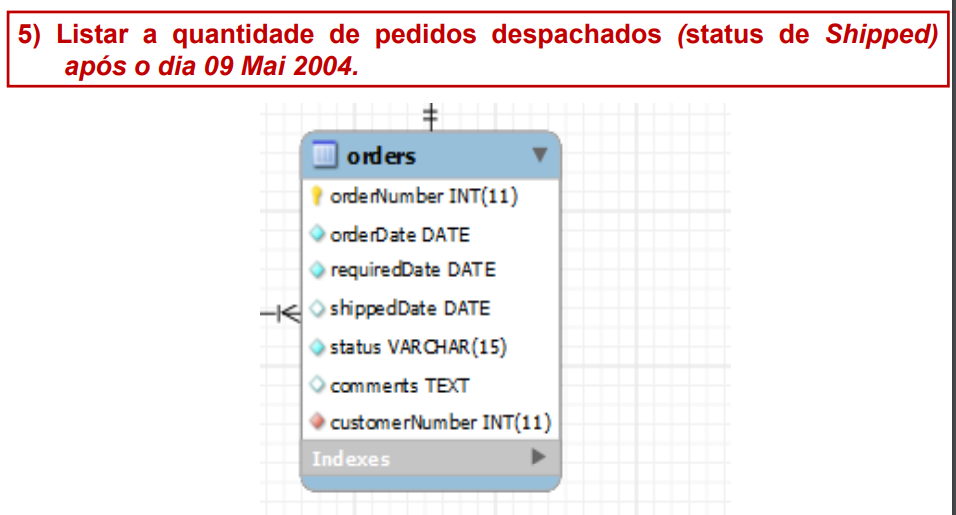Screen dimensions: 956x515
Task: Expand the Indexes section arrow
Action: click(538, 456)
